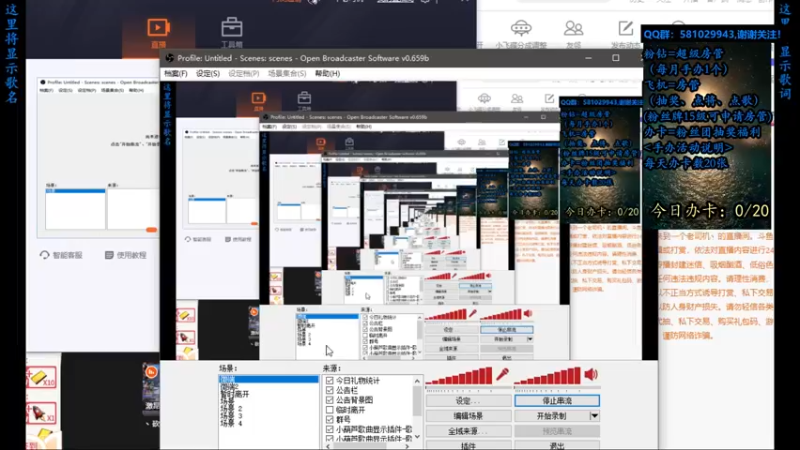This screenshot has width=800, height=450.
Task: Click the 全域来源... button
Action: (x=468, y=431)
